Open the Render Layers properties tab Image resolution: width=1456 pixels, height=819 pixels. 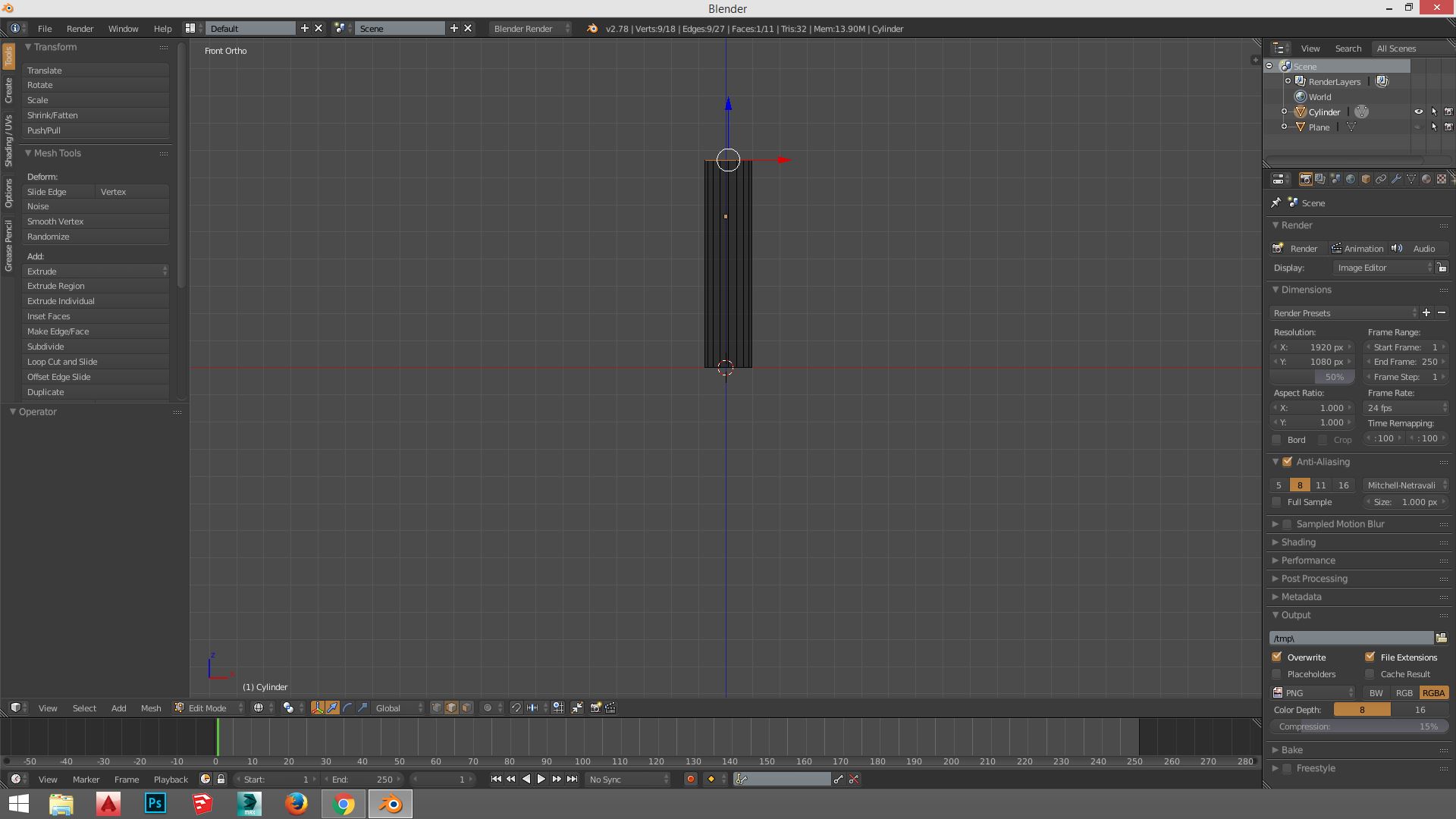click(1320, 179)
